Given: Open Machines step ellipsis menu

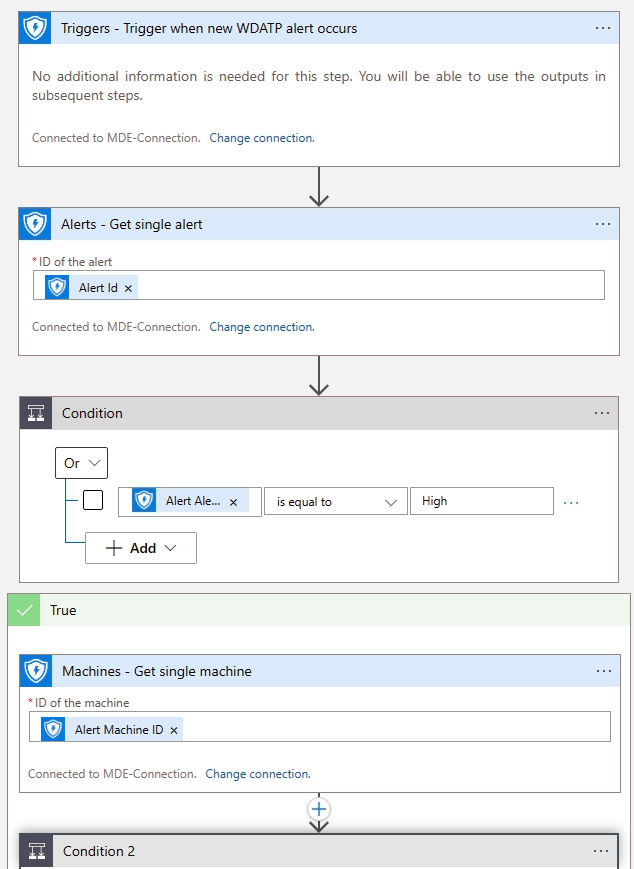Looking at the screenshot, I should tap(602, 671).
